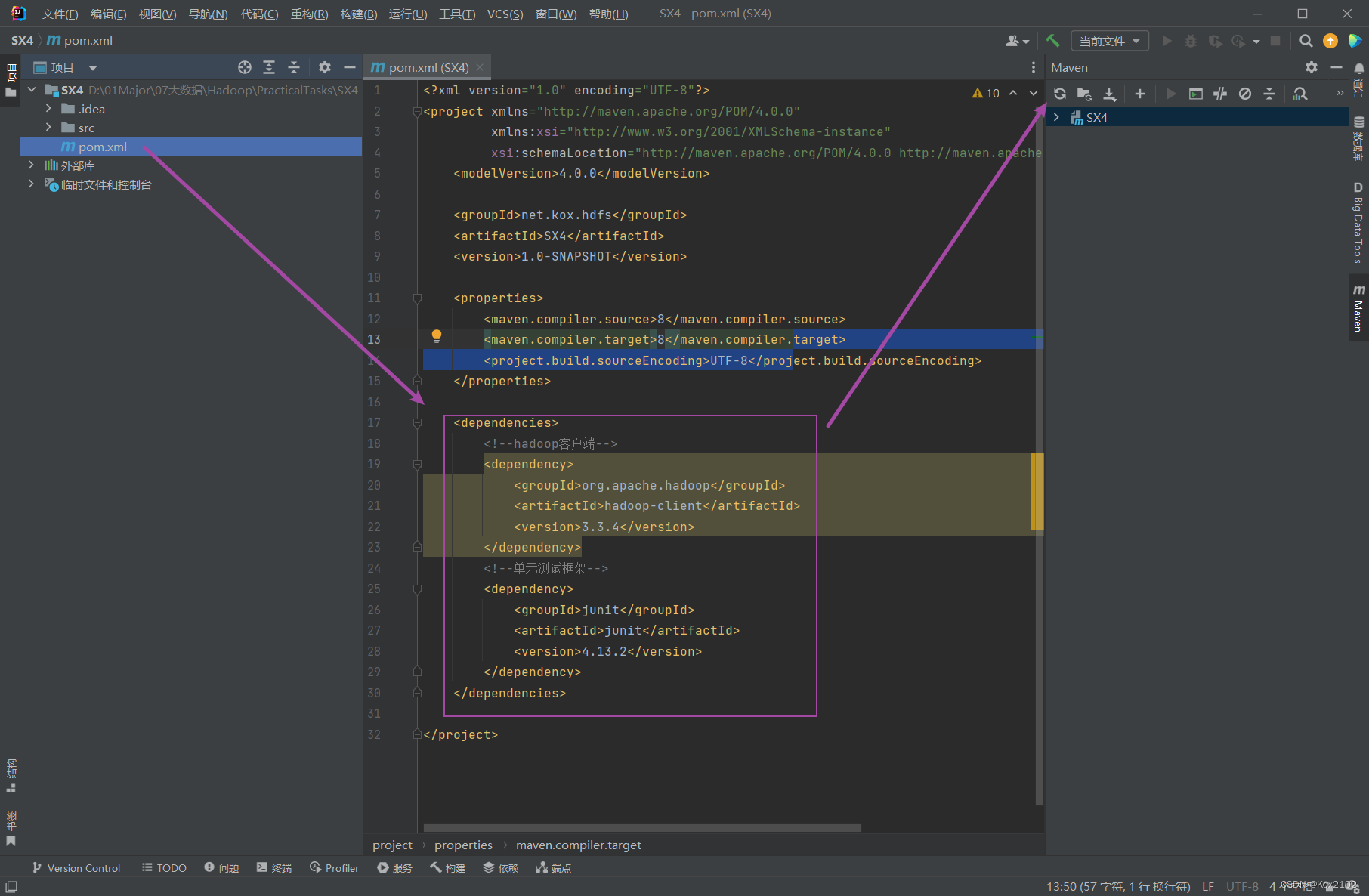Open TODO tool window
The height and width of the screenshot is (896, 1369).
[x=164, y=868]
